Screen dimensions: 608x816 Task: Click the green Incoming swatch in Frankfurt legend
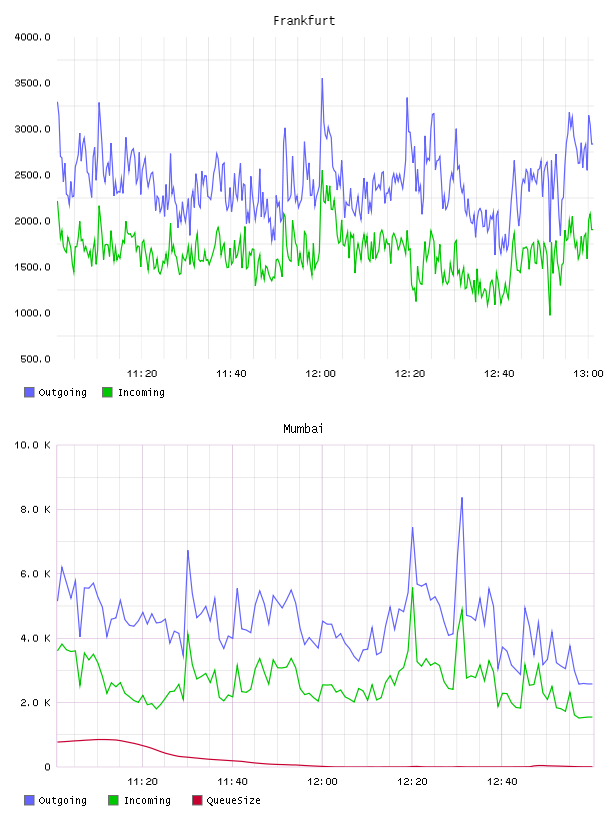(107, 392)
